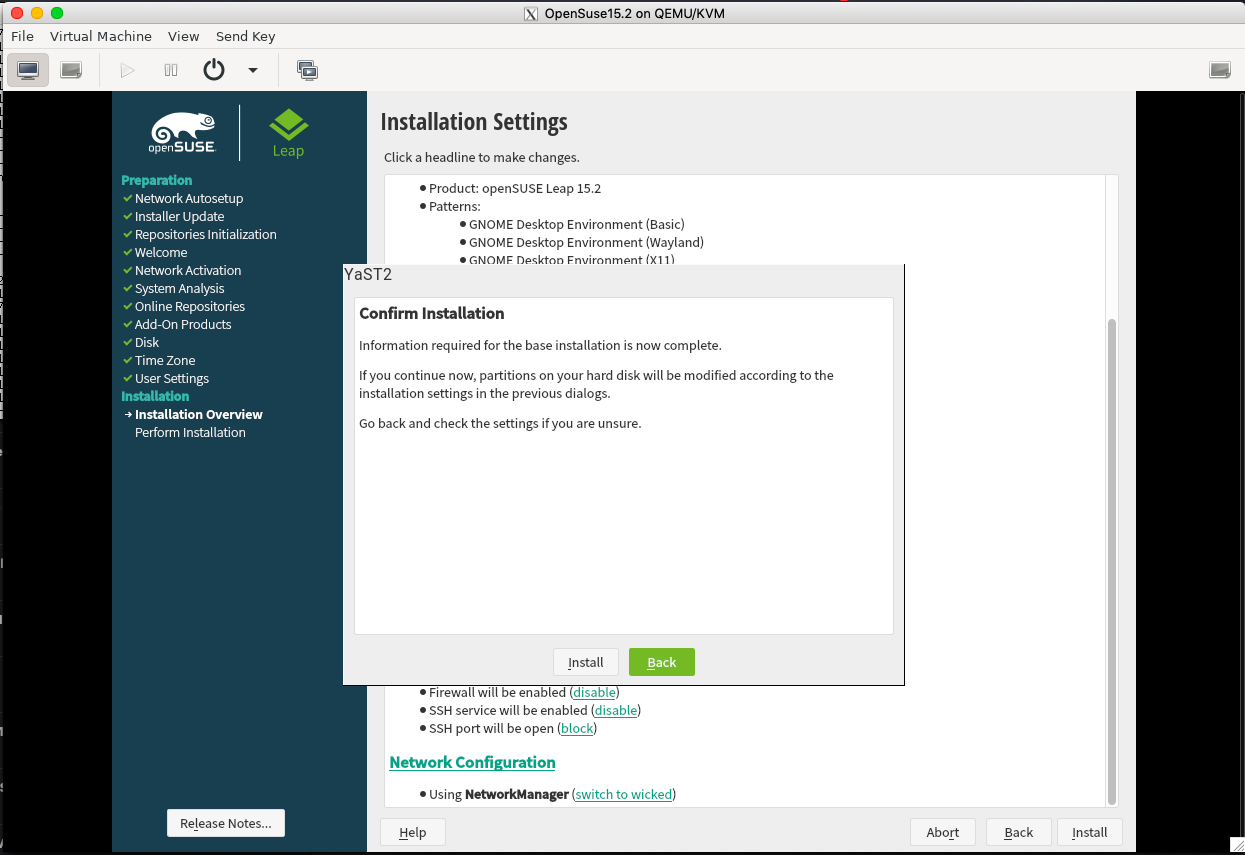1245x855 pixels.
Task: Open shutdown options dropdown arrow
Action: tap(253, 70)
